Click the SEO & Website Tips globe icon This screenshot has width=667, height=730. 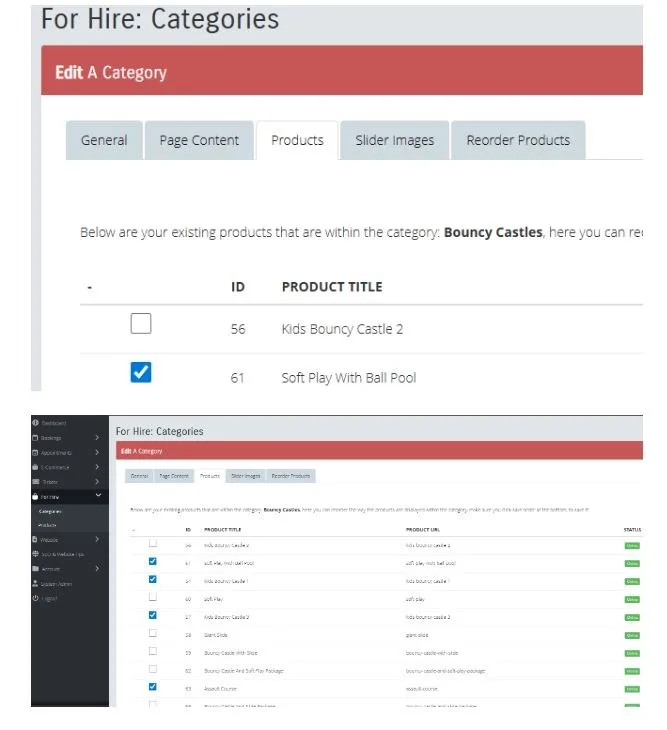point(35,554)
